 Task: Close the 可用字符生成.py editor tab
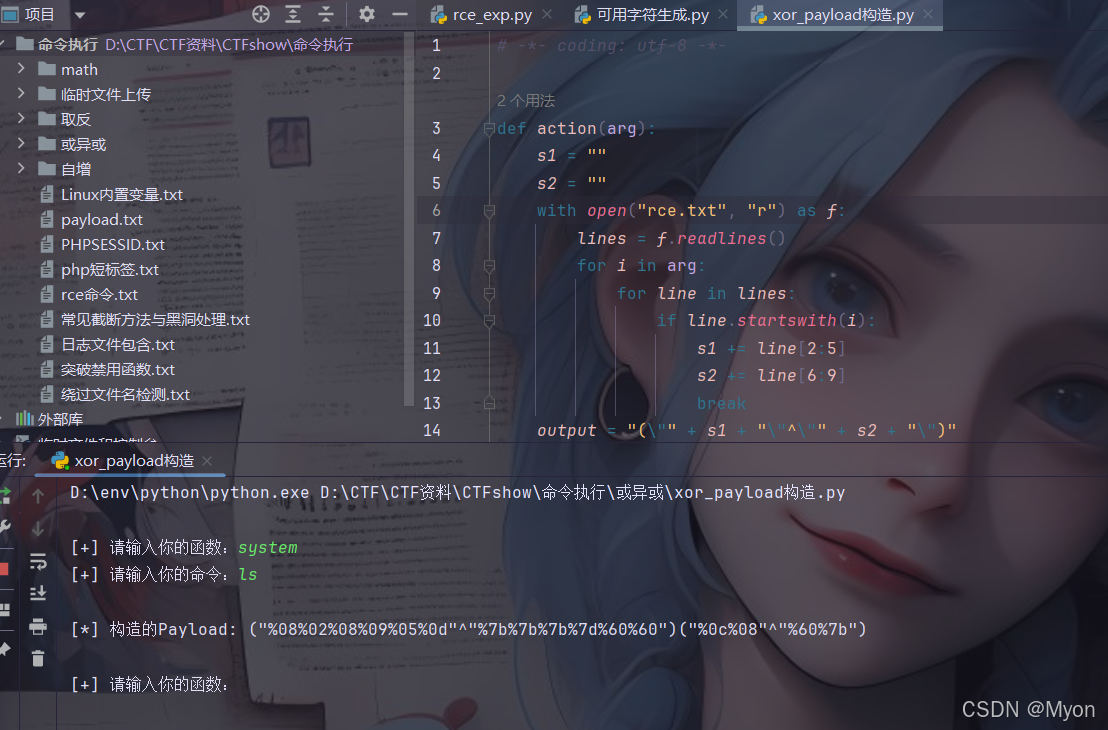click(x=723, y=14)
